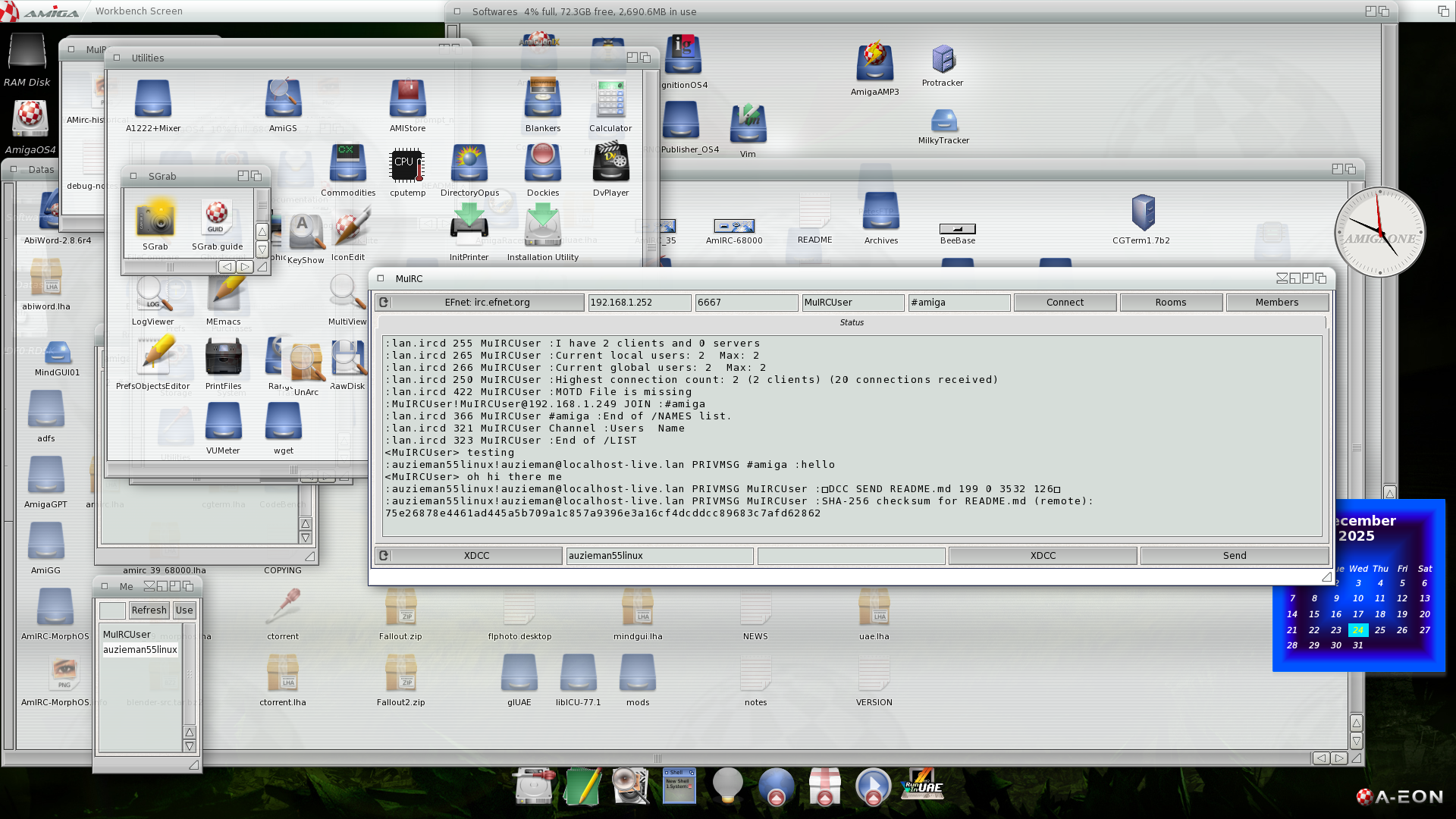Select December 25 on the calendar

click(1380, 630)
